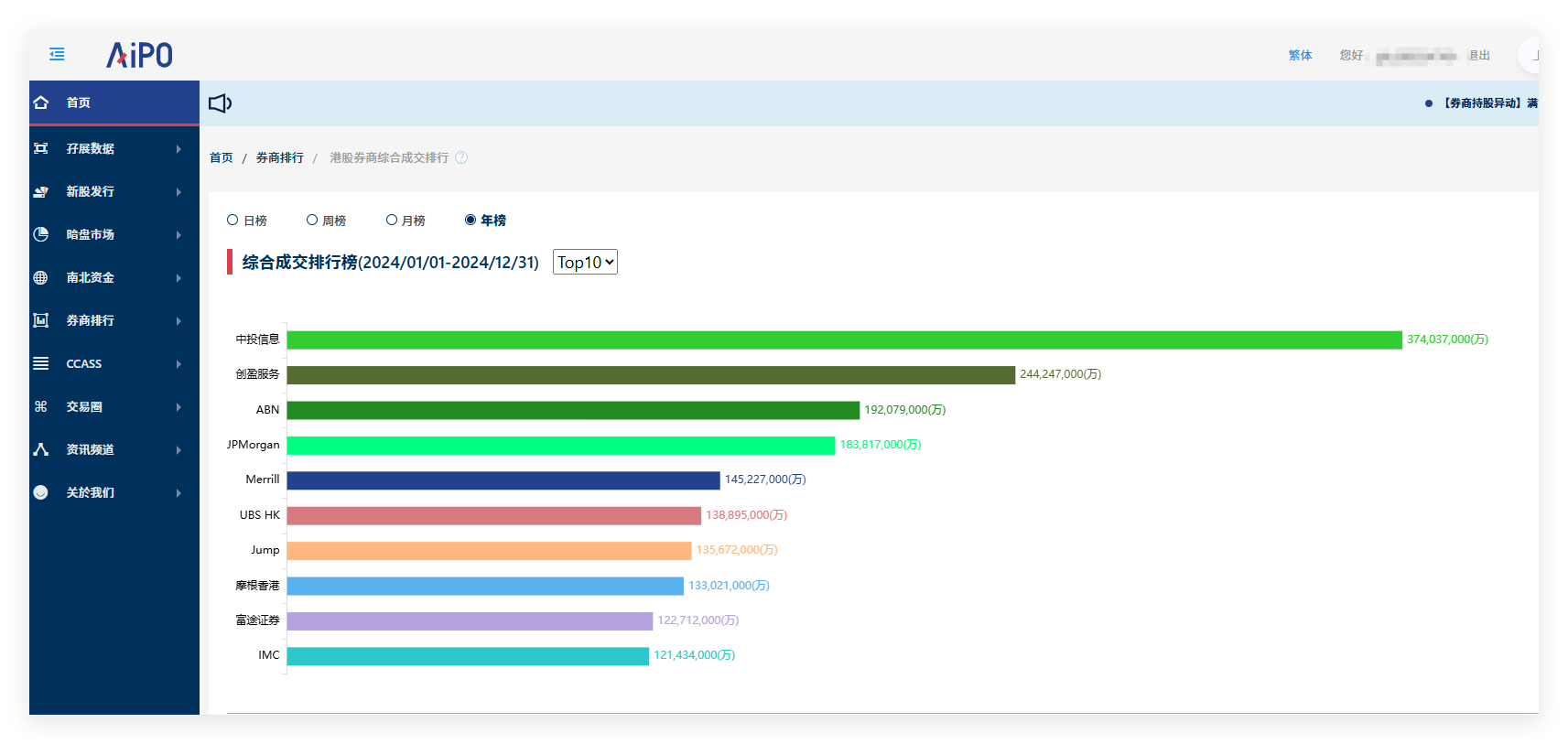Click the navy Merrill bar

click(503, 480)
